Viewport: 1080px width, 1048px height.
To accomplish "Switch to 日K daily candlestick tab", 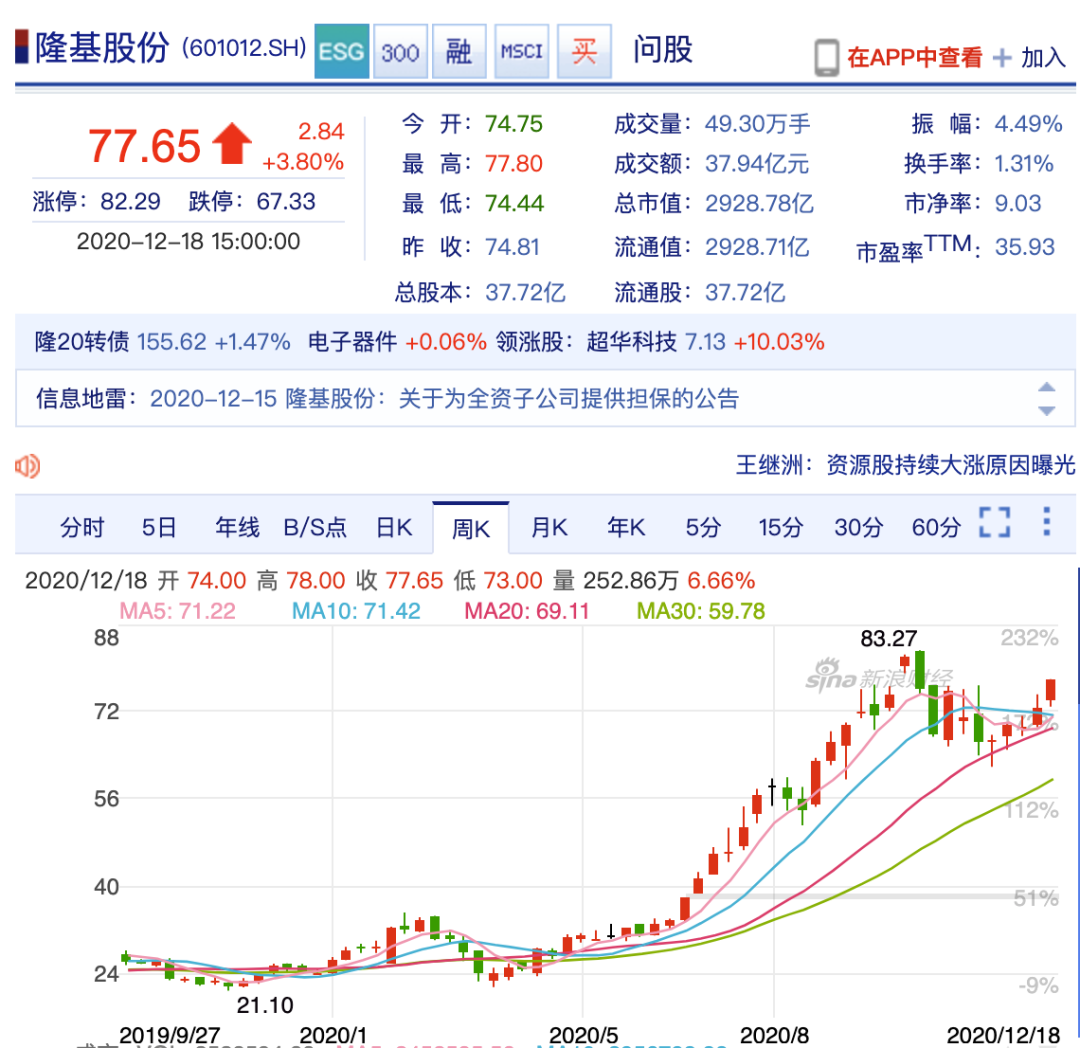I will point(394,527).
